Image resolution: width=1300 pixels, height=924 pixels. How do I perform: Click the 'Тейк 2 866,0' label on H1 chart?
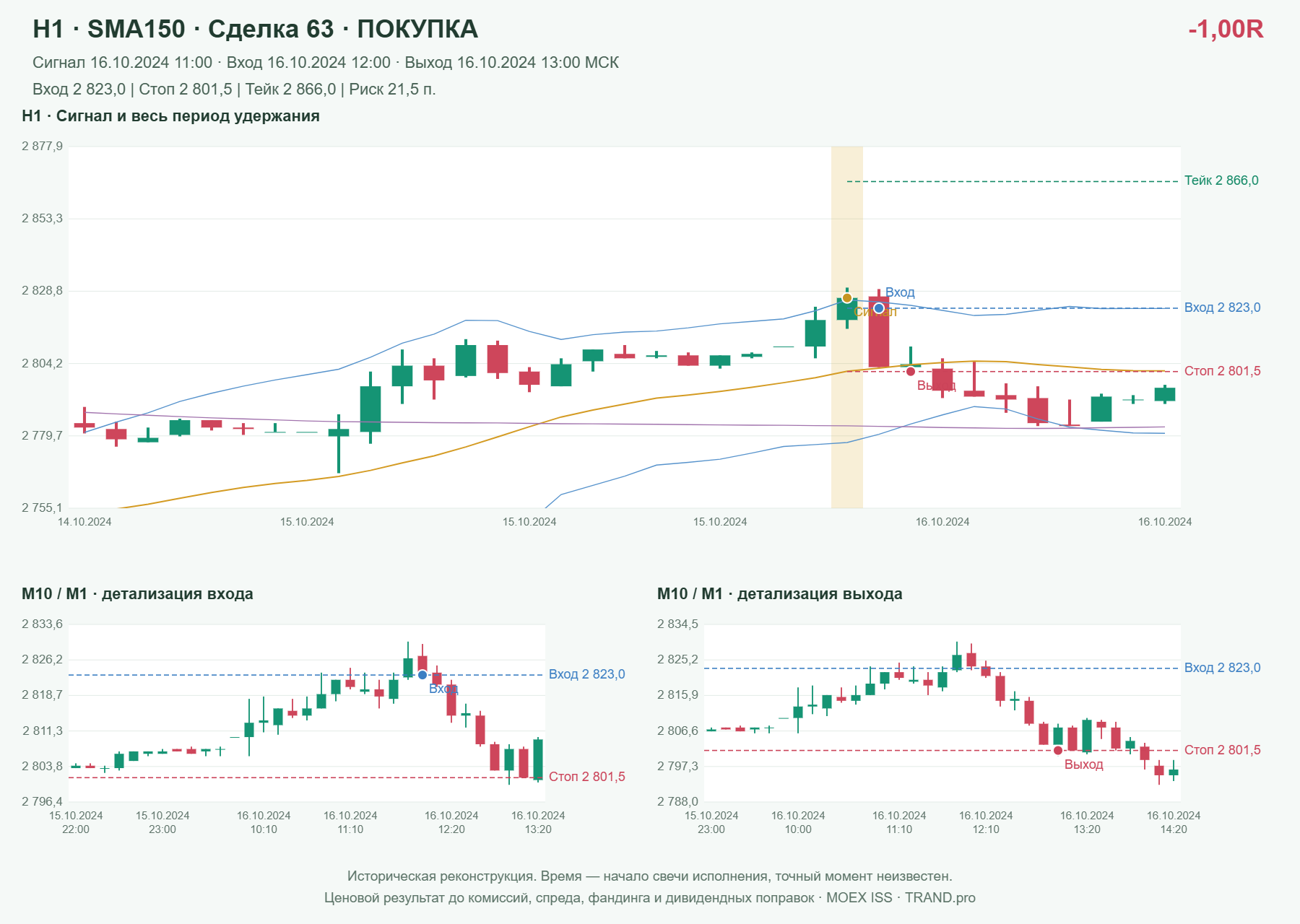point(1221,180)
